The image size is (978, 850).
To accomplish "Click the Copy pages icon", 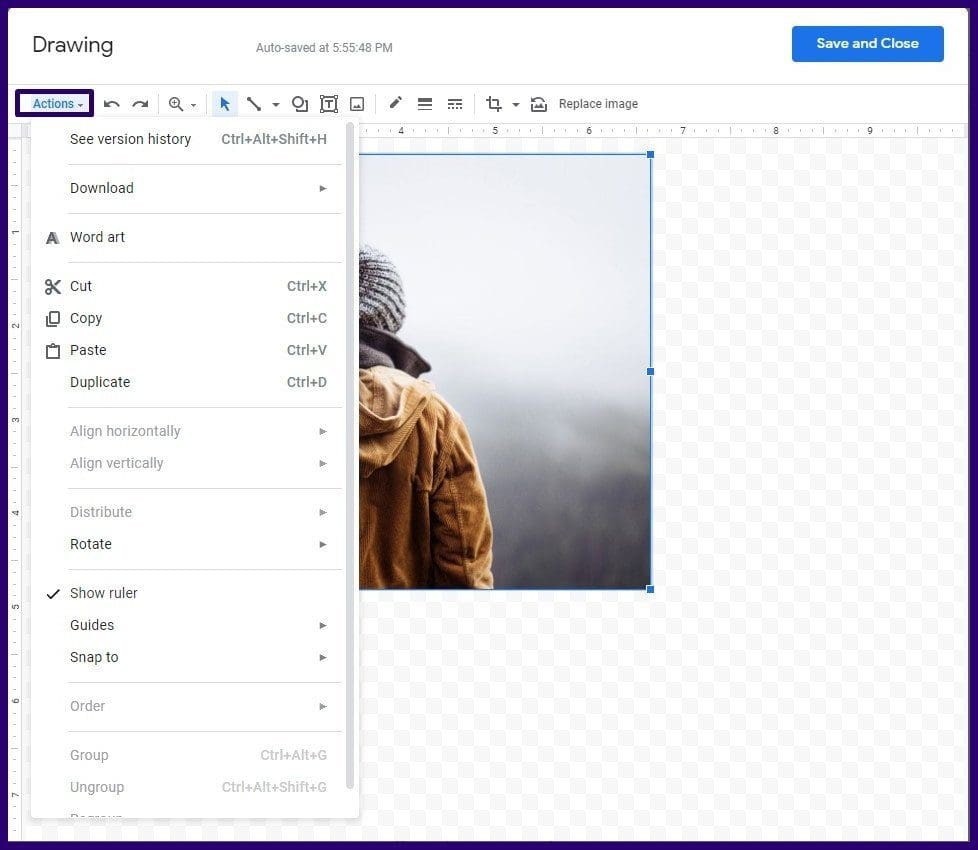I will [x=53, y=319].
